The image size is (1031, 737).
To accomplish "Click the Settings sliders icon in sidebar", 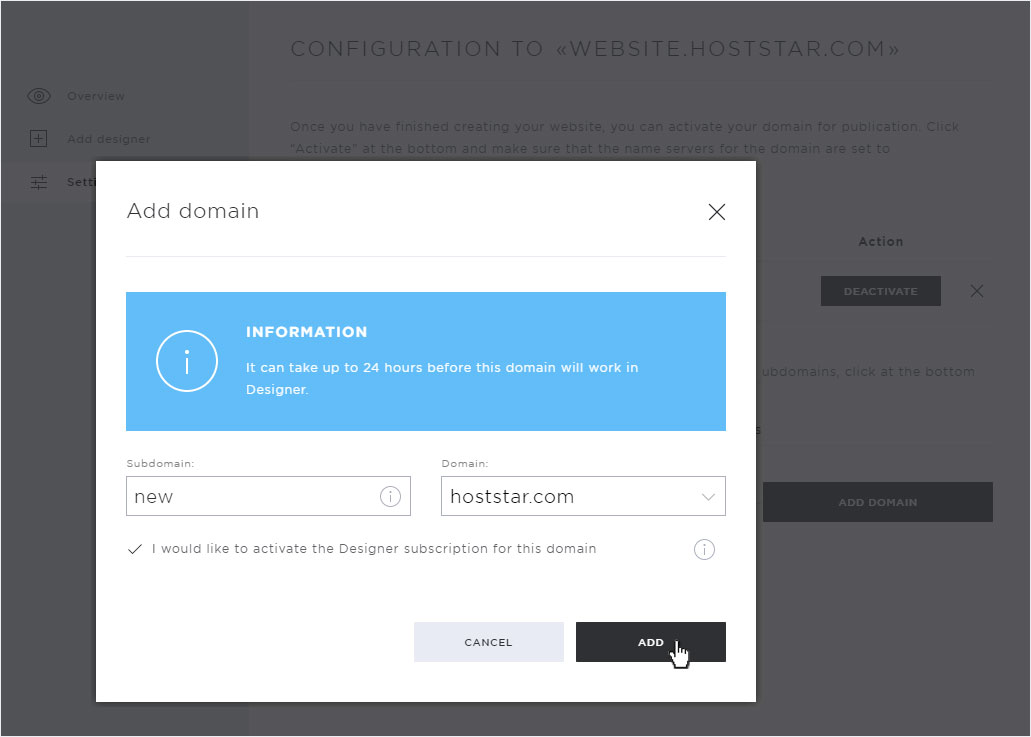I will coord(39,182).
